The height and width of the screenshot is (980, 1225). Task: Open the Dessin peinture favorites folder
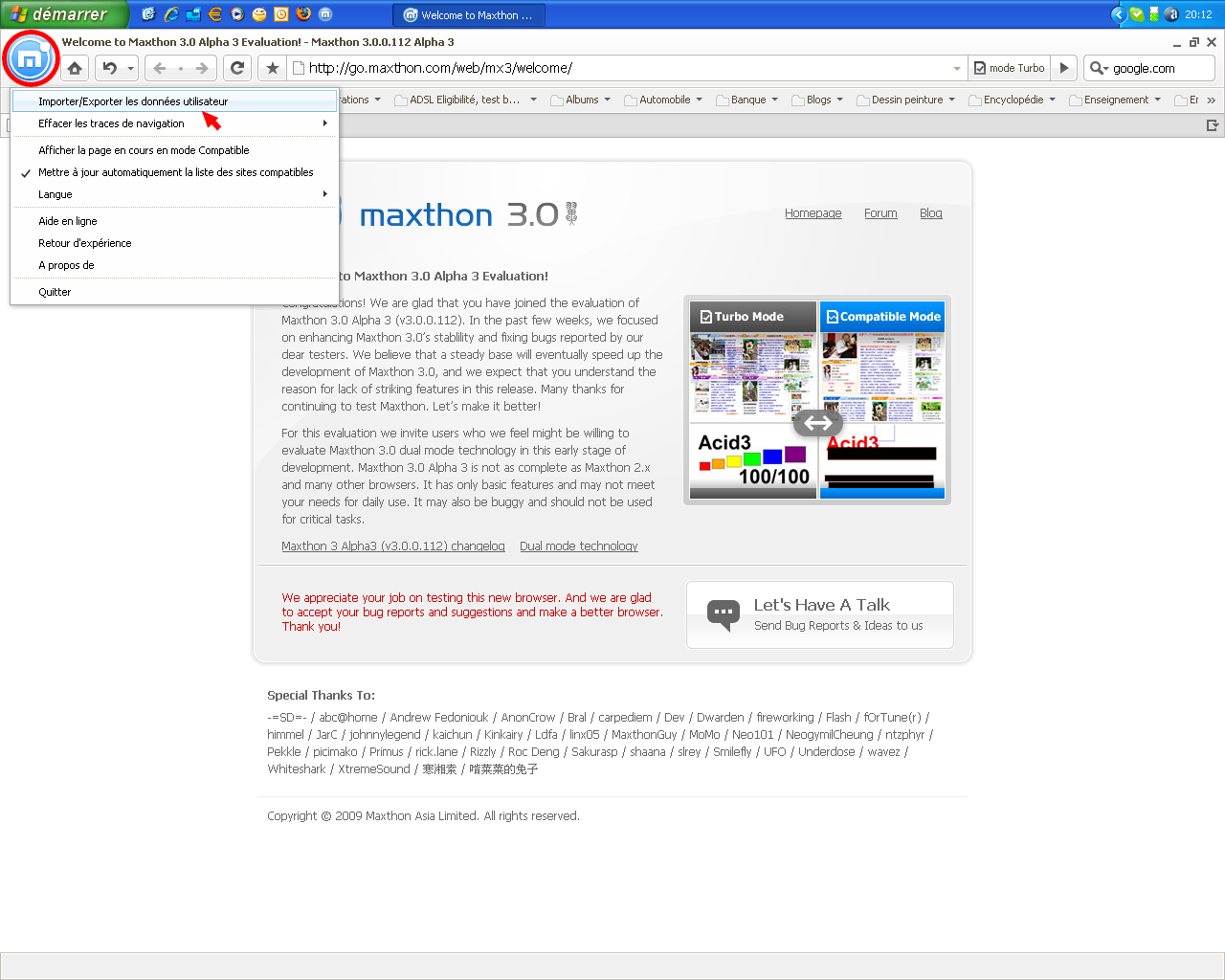click(x=906, y=100)
